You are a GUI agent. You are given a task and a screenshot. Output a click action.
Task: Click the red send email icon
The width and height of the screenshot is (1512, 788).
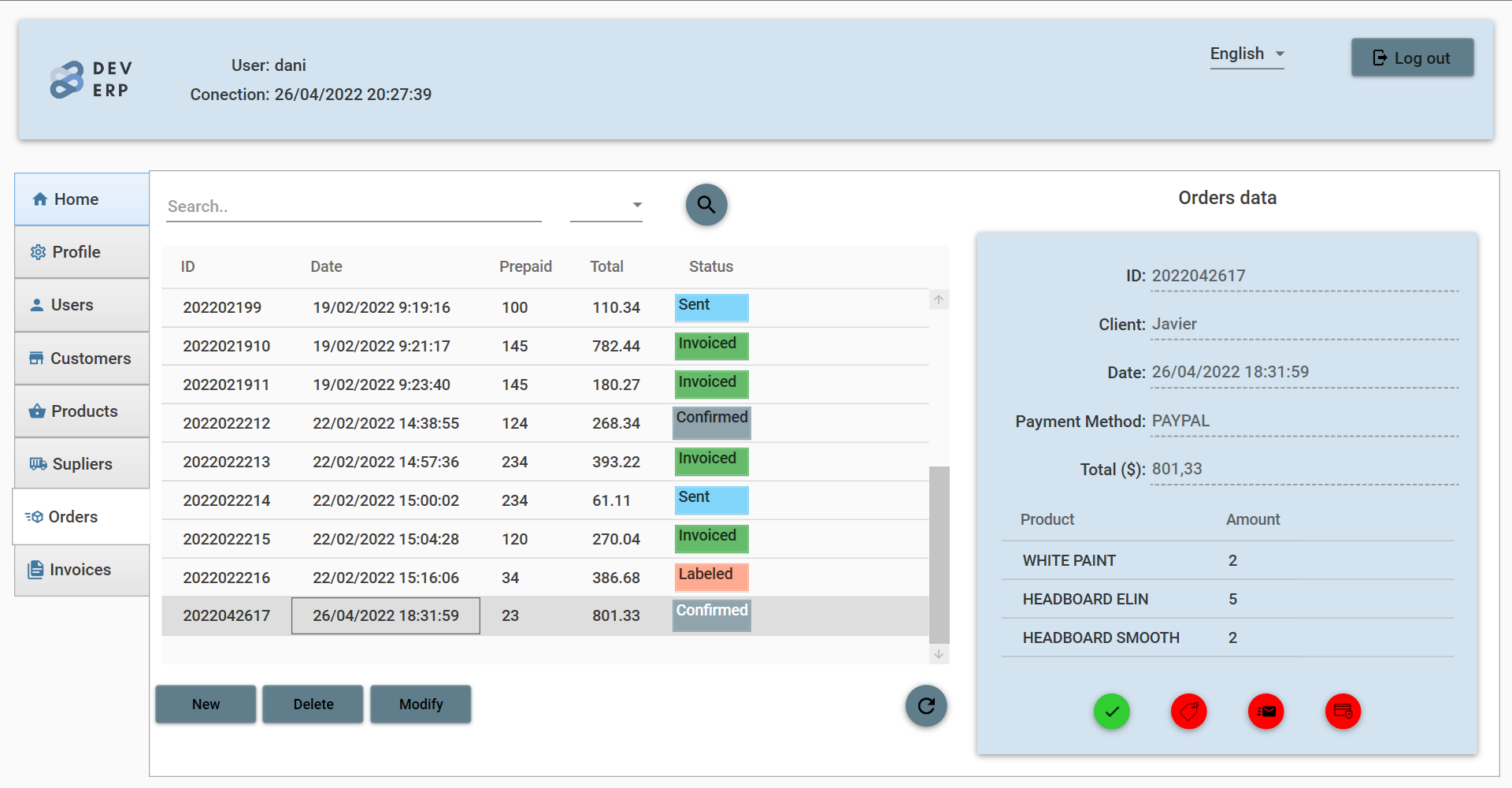1266,712
